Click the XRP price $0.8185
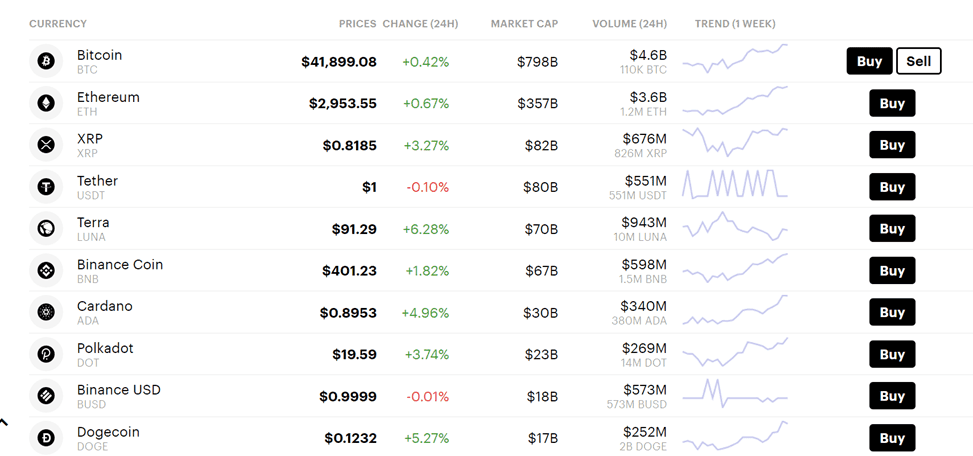 (x=349, y=145)
